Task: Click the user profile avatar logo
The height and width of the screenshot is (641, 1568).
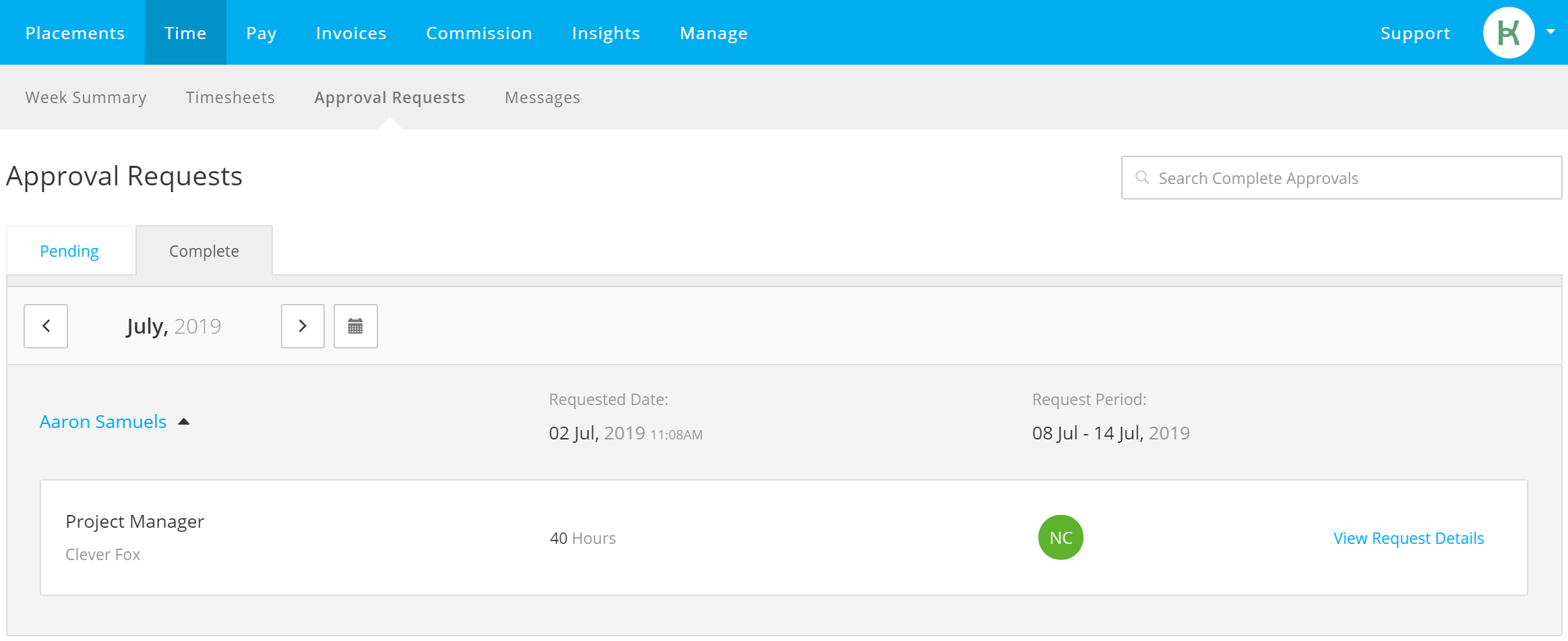Action: pos(1509,32)
